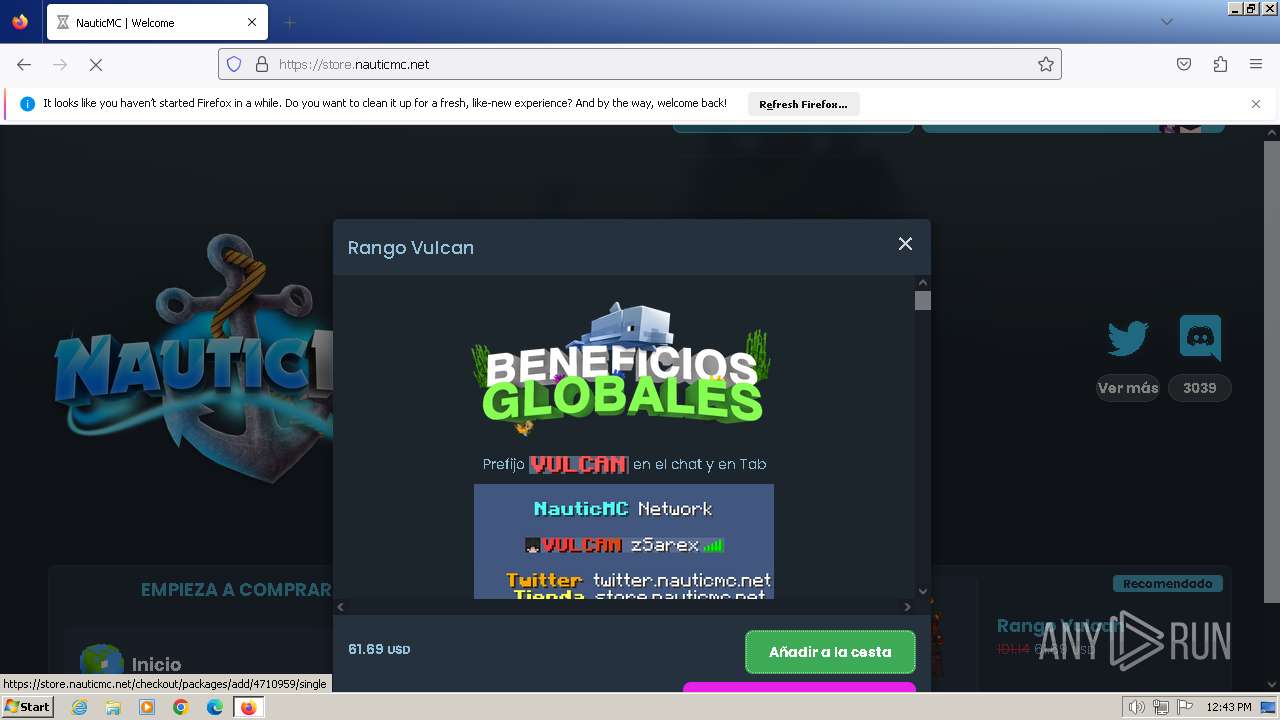The height and width of the screenshot is (720, 1280).
Task: Click the NauticMC anchor logo
Action: (192, 357)
